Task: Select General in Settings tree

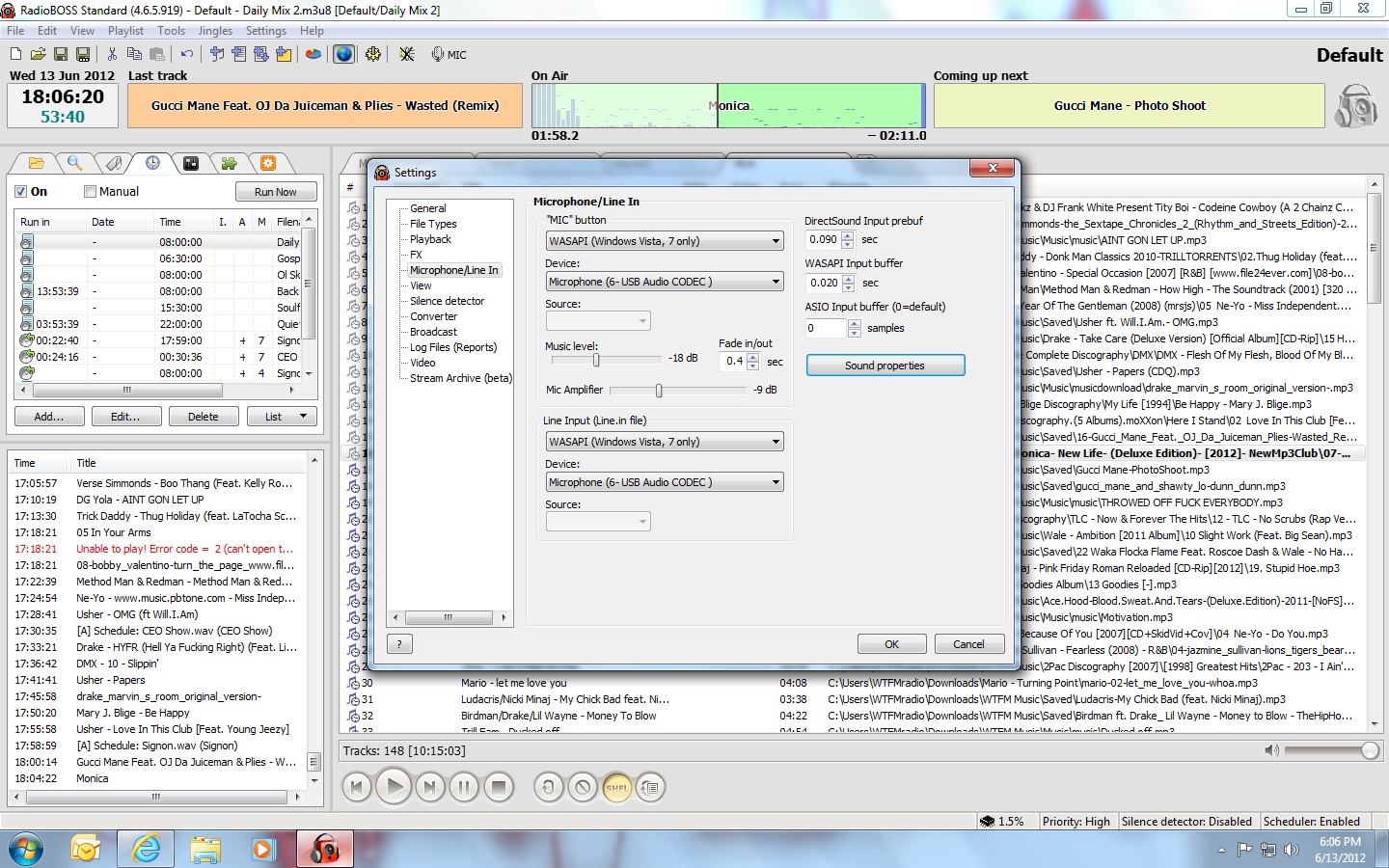Action: tap(427, 208)
